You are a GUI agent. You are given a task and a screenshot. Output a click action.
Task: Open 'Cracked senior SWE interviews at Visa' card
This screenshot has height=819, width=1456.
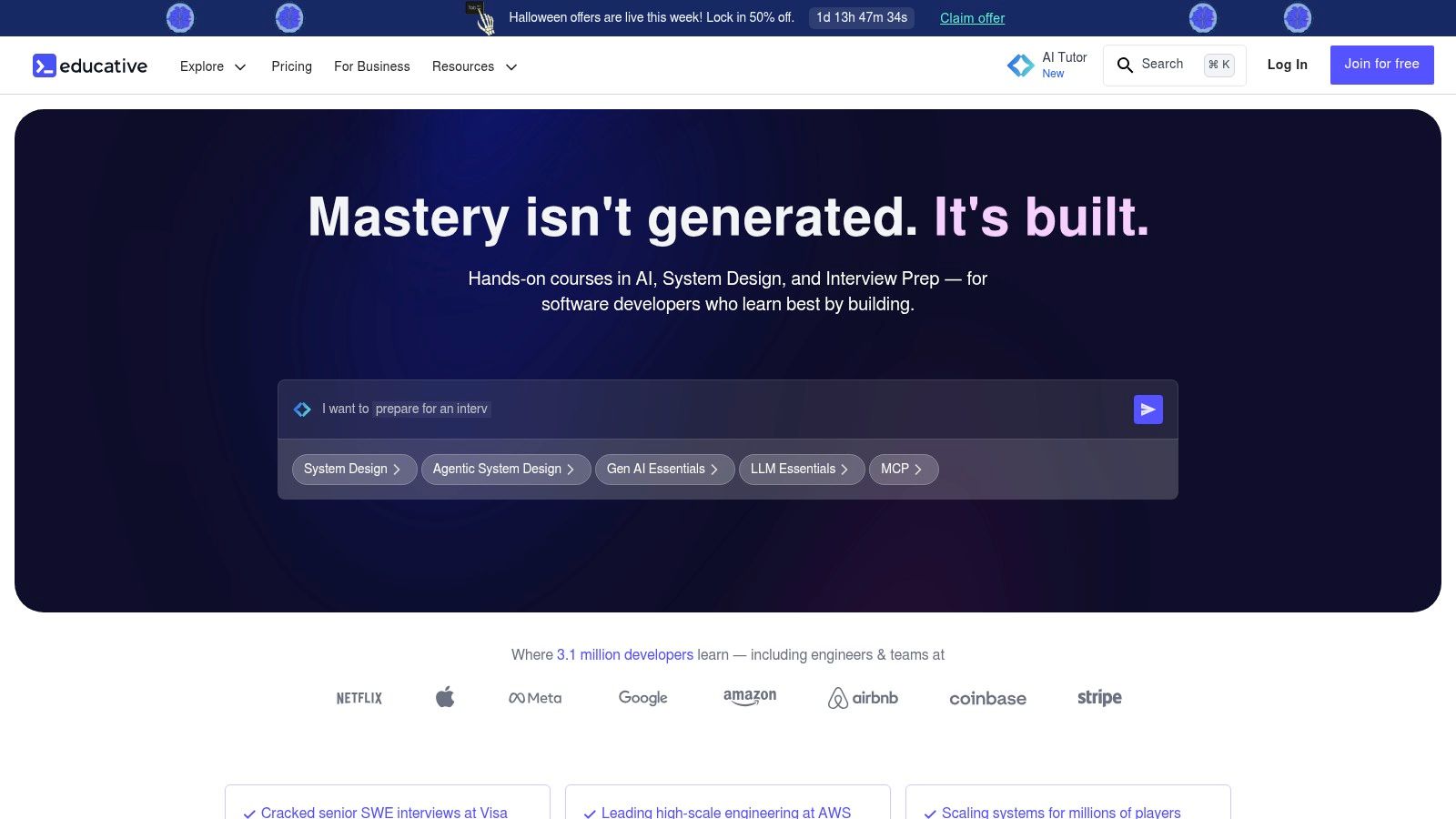point(388,803)
